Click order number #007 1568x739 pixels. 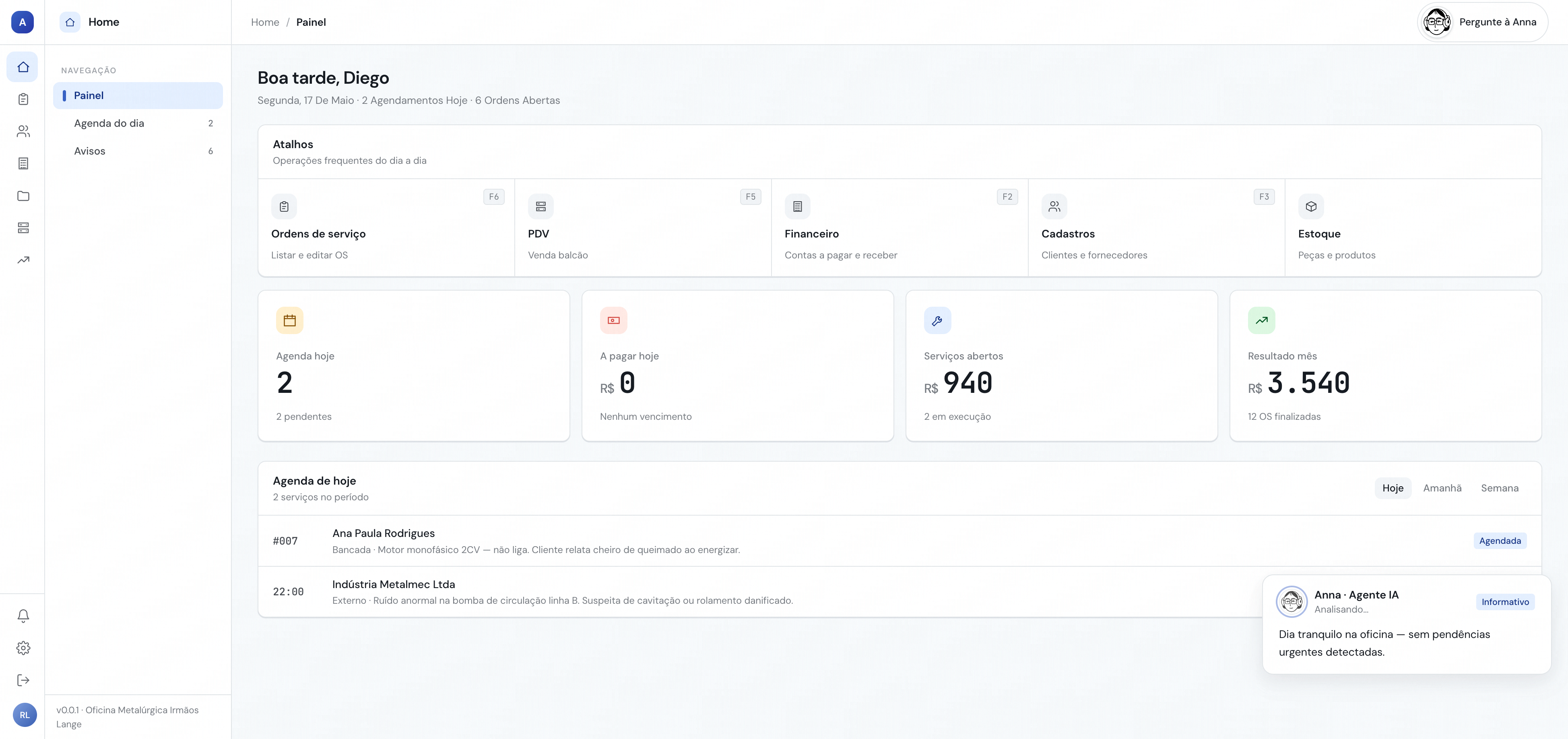285,541
